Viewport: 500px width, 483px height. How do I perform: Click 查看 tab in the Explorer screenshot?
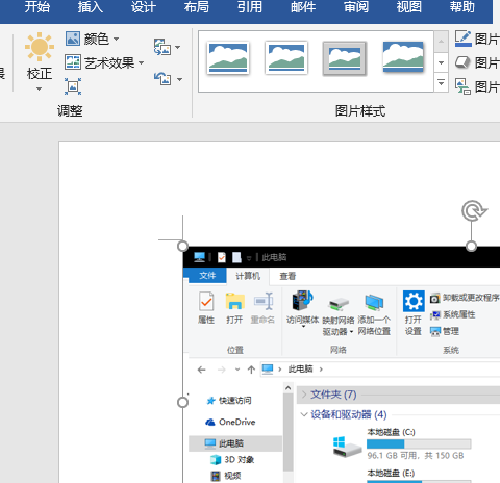[x=288, y=276]
